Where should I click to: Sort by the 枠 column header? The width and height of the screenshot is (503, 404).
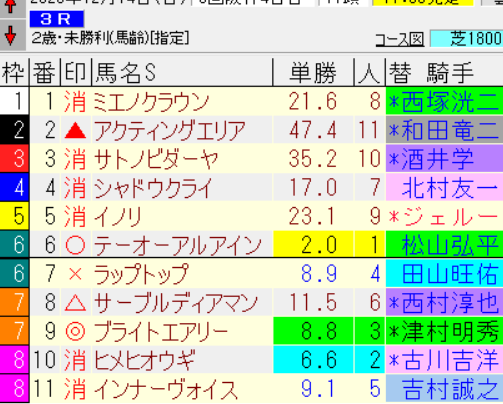pos(14,72)
